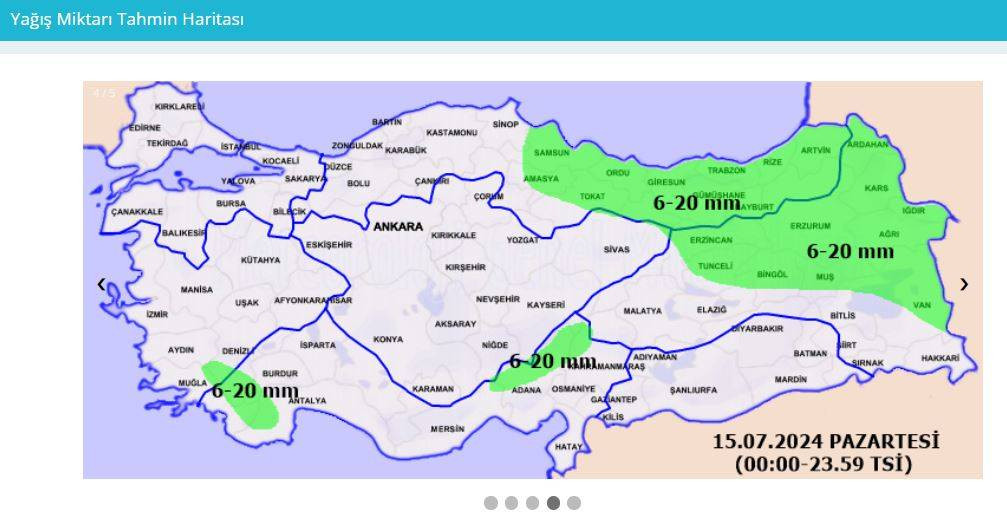Click the 6-20 mm label near Adana

pyautogui.click(x=553, y=362)
